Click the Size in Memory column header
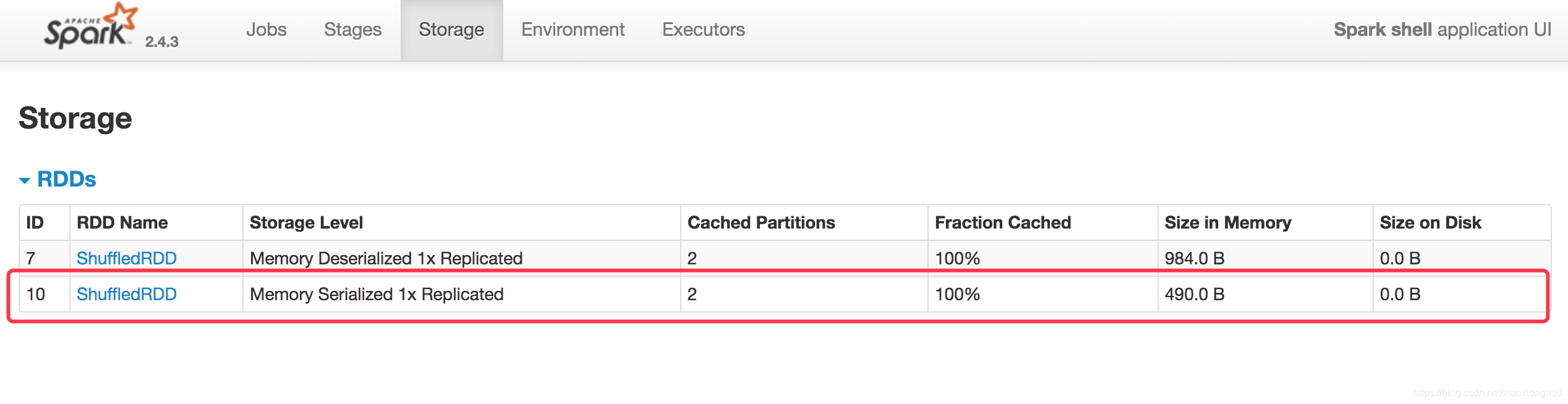1568x404 pixels. coord(1228,222)
